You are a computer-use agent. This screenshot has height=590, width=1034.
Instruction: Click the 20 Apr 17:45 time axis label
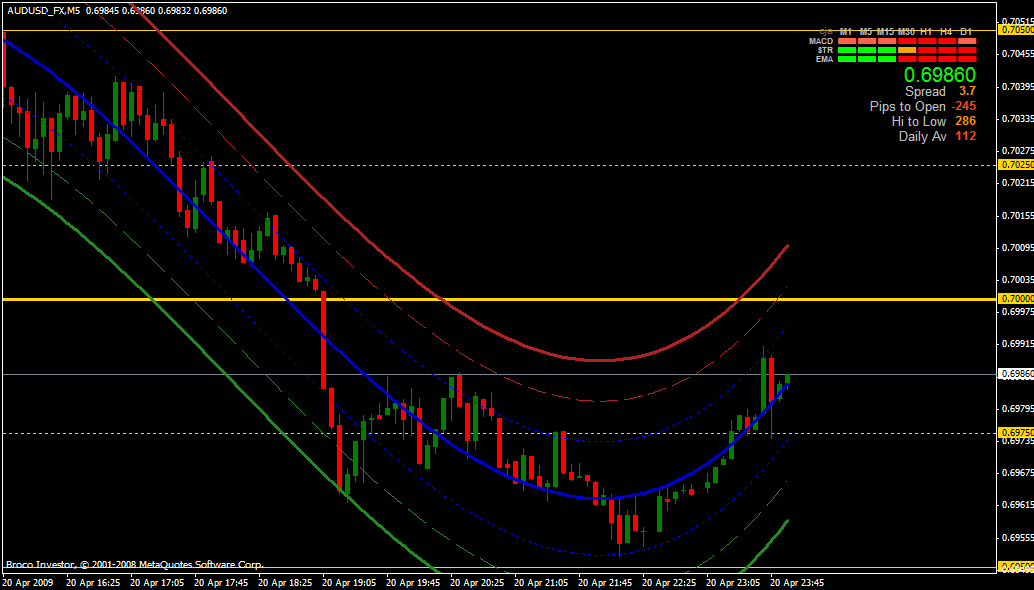tap(221, 583)
